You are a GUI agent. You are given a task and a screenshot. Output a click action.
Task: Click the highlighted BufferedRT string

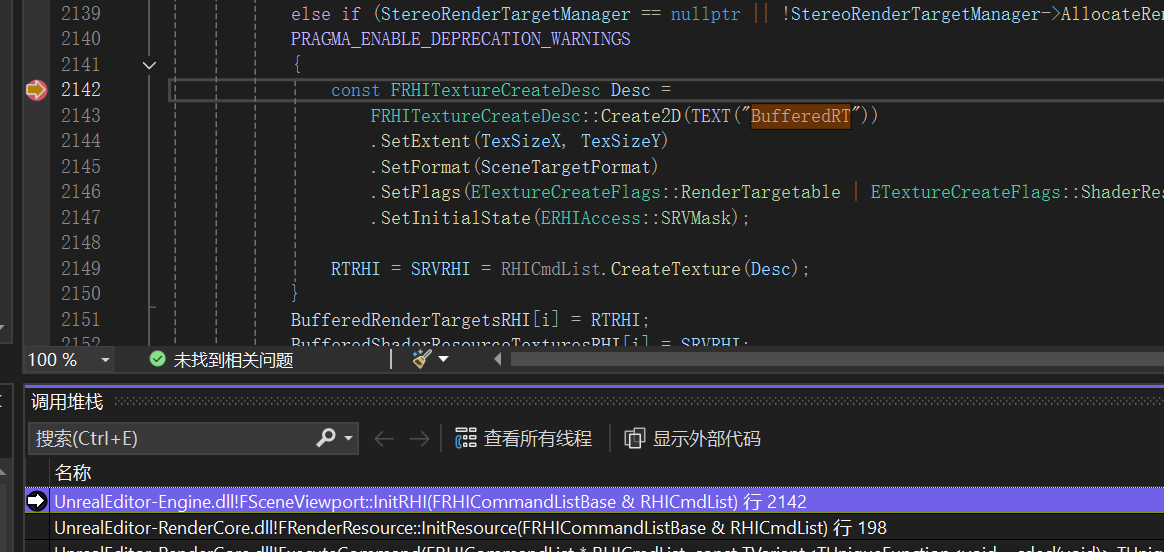[800, 115]
